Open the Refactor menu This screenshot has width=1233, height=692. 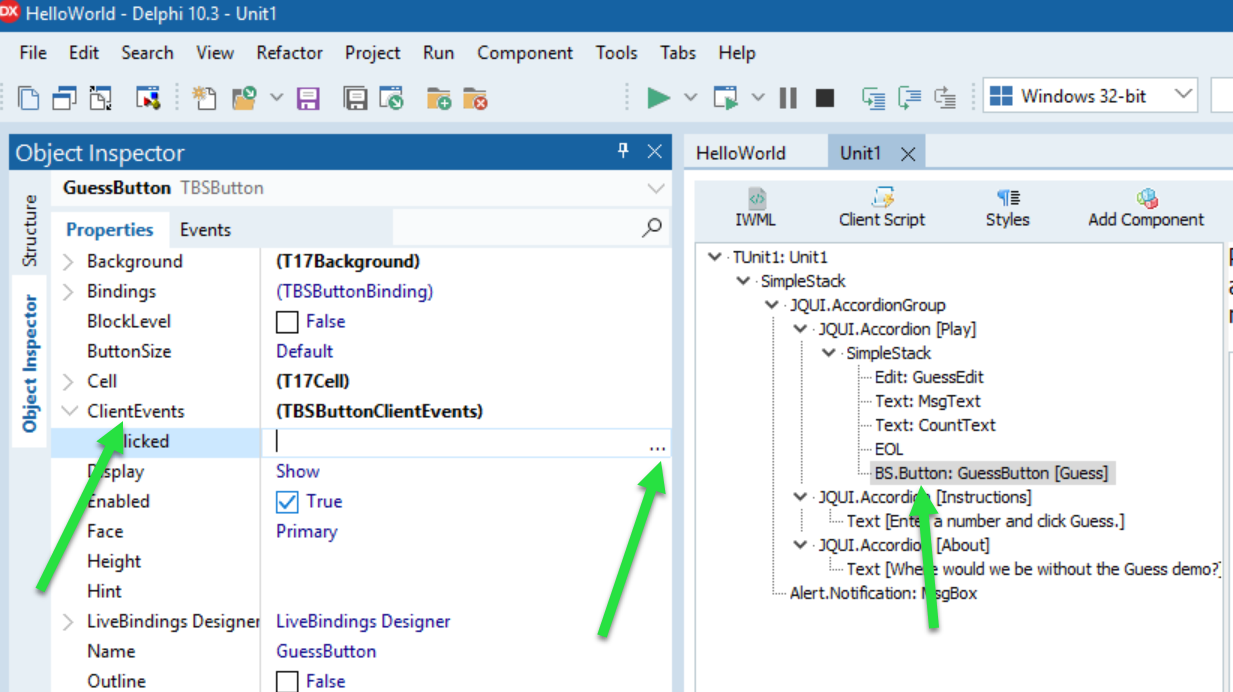289,53
